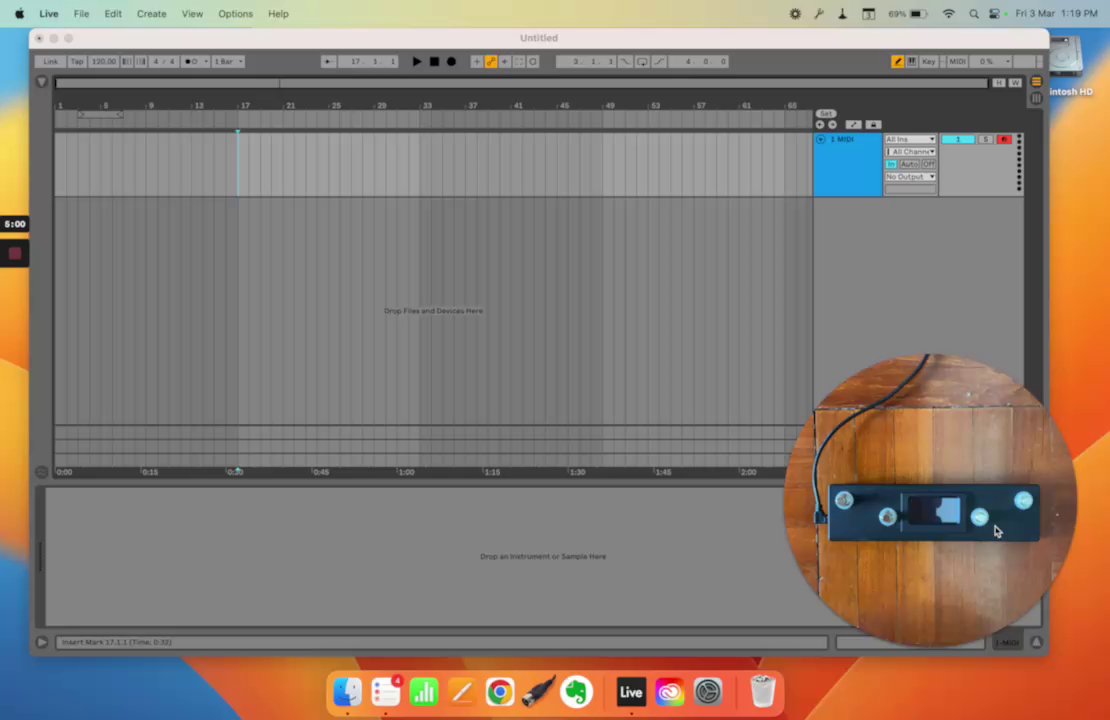
Task: Open the Options menu
Action: tap(235, 13)
